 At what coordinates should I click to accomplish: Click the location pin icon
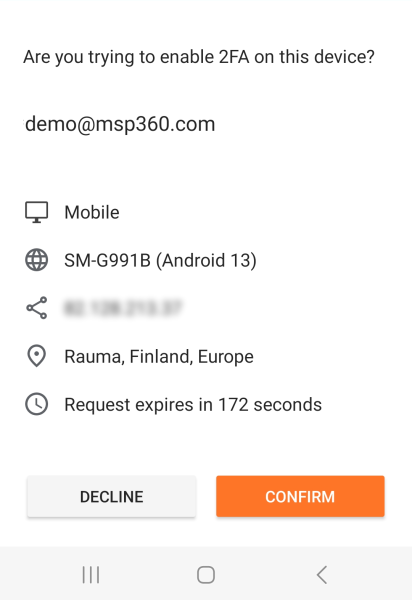37,356
